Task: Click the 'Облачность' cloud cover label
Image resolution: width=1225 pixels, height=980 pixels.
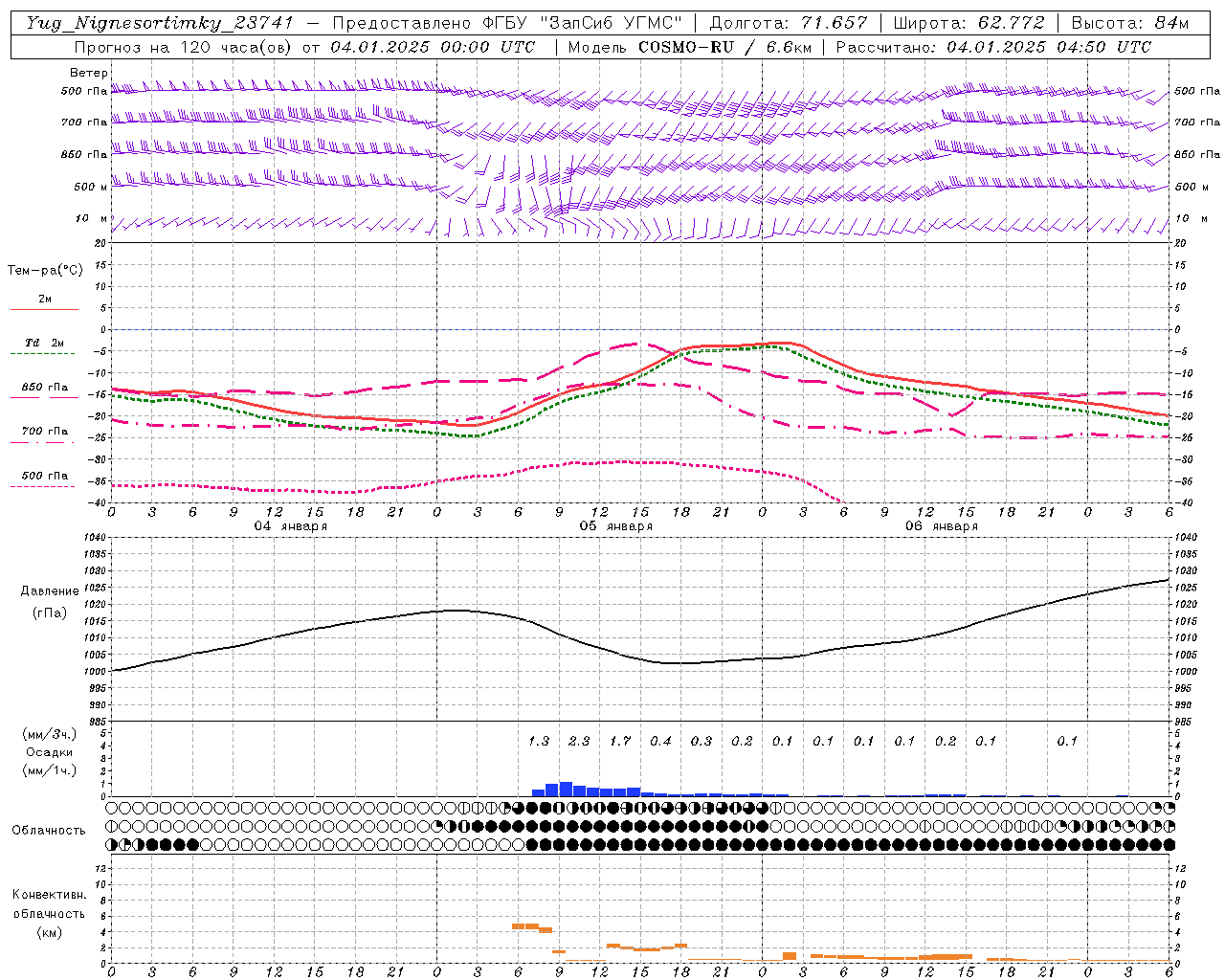Action: point(49,830)
